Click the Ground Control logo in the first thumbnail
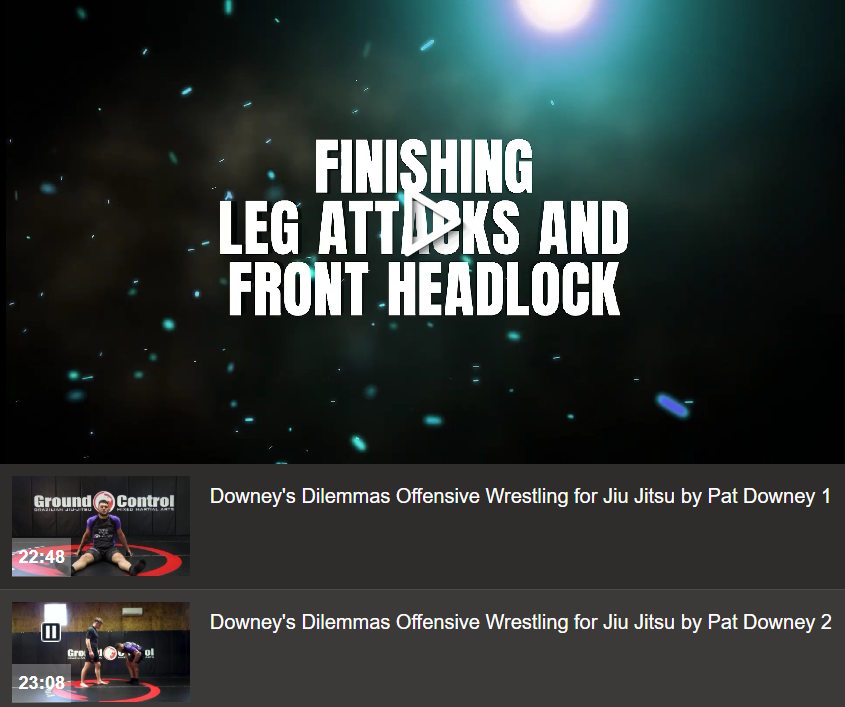 click(104, 502)
